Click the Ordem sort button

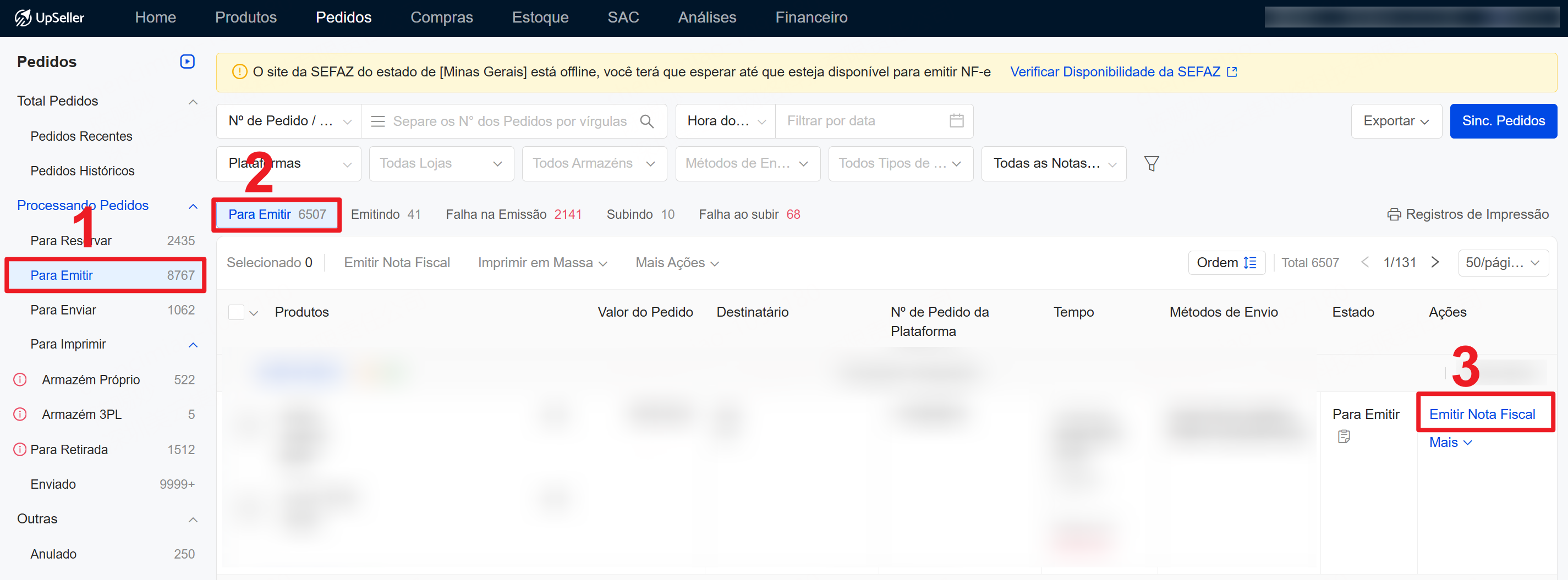1226,263
